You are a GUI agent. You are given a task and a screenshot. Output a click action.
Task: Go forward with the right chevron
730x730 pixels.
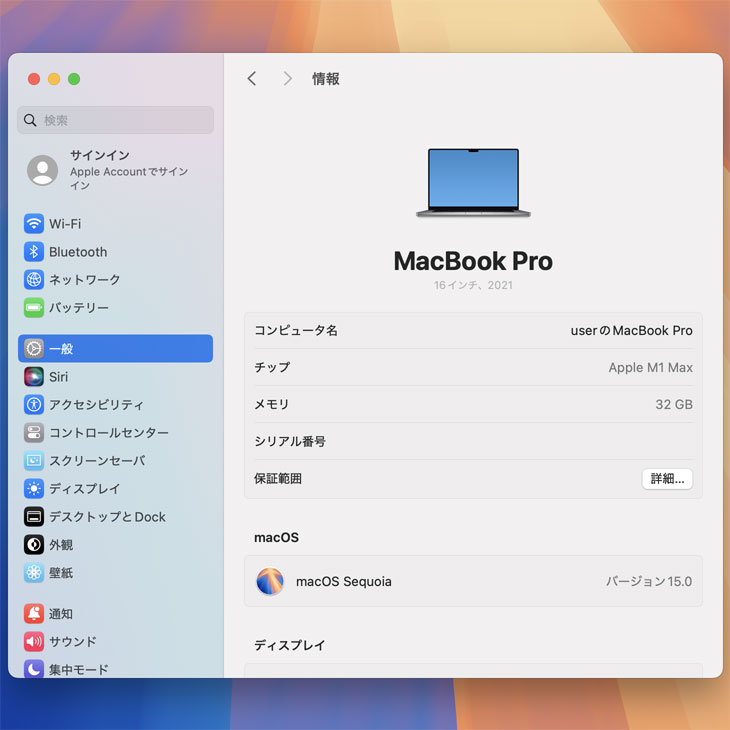(288, 79)
